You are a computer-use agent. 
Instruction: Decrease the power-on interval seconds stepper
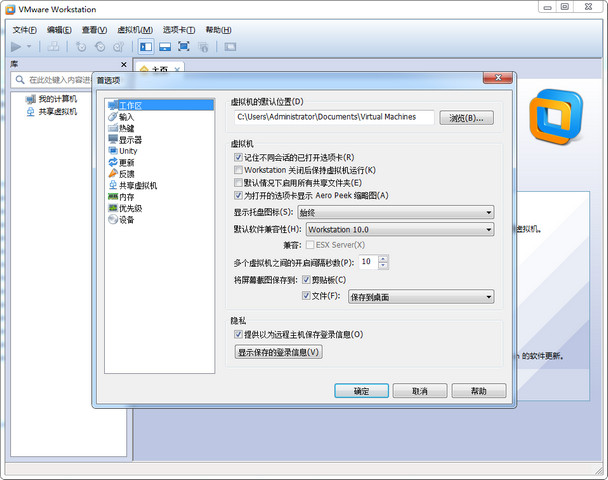click(x=383, y=265)
